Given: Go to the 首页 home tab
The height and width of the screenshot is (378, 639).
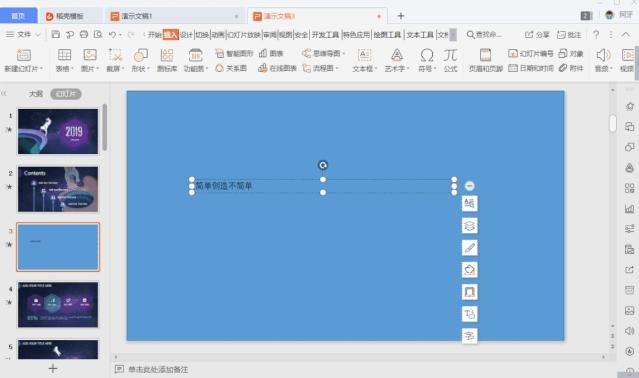Looking at the screenshot, I should tap(18, 16).
